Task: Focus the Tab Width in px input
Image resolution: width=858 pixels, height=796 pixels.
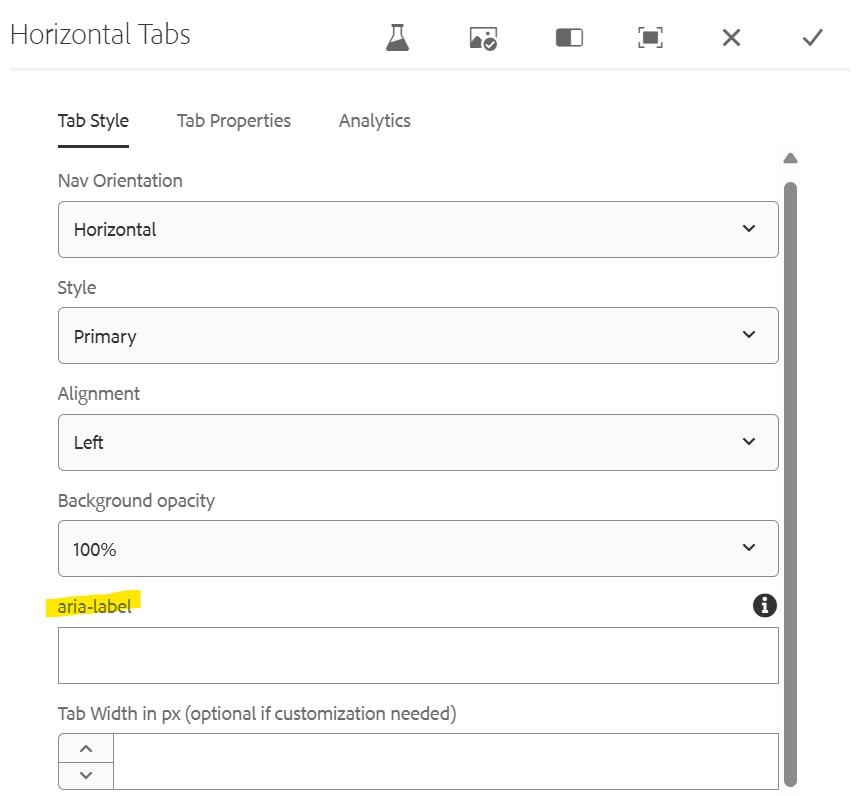Action: click(445, 762)
